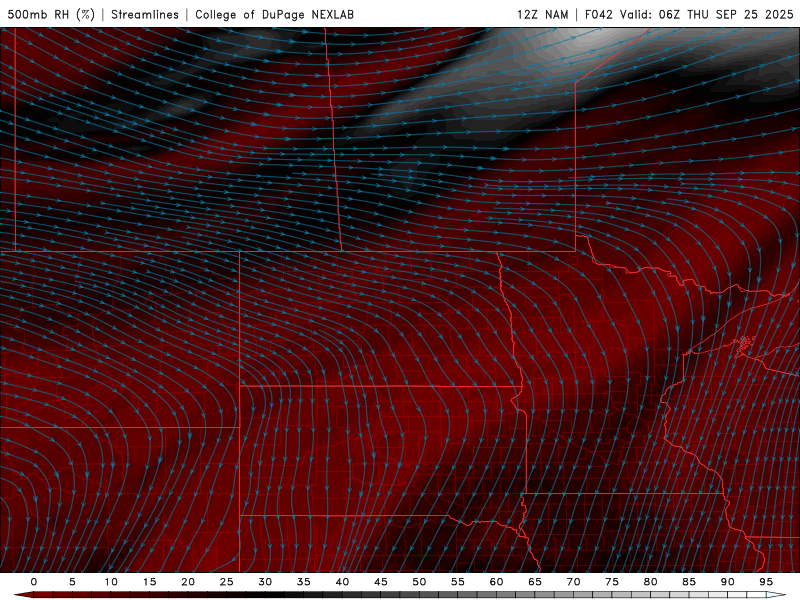Image resolution: width=800 pixels, height=600 pixels.
Task: Click the colorbar label "45"
Action: (x=381, y=582)
